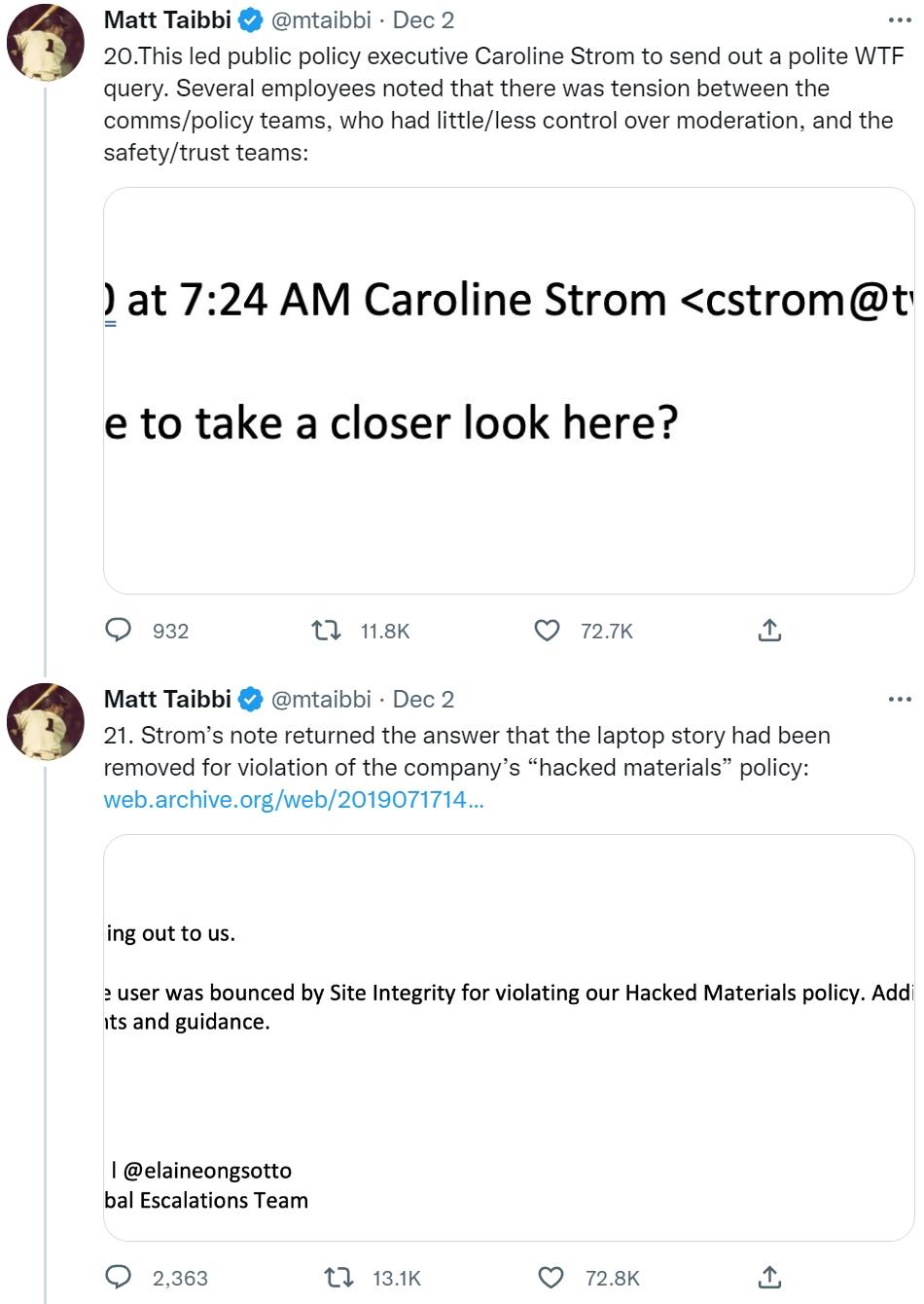Open Matt Taibbi's avatar on tweet 21
The image size is (924, 1304).
point(47,723)
